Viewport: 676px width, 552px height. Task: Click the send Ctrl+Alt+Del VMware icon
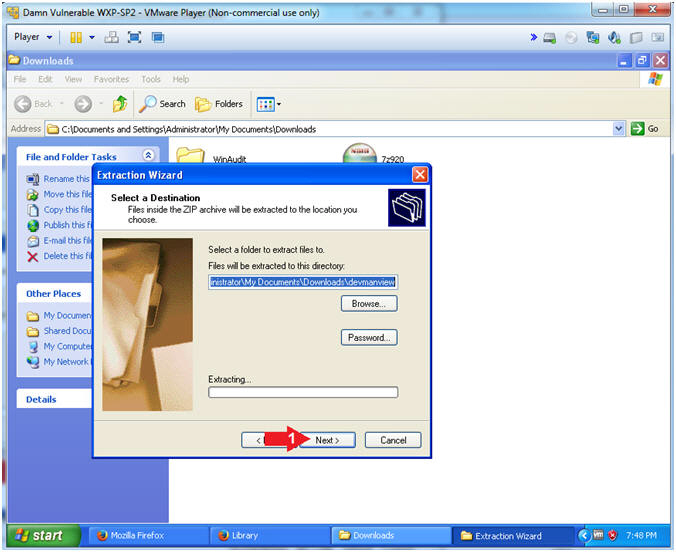point(112,38)
